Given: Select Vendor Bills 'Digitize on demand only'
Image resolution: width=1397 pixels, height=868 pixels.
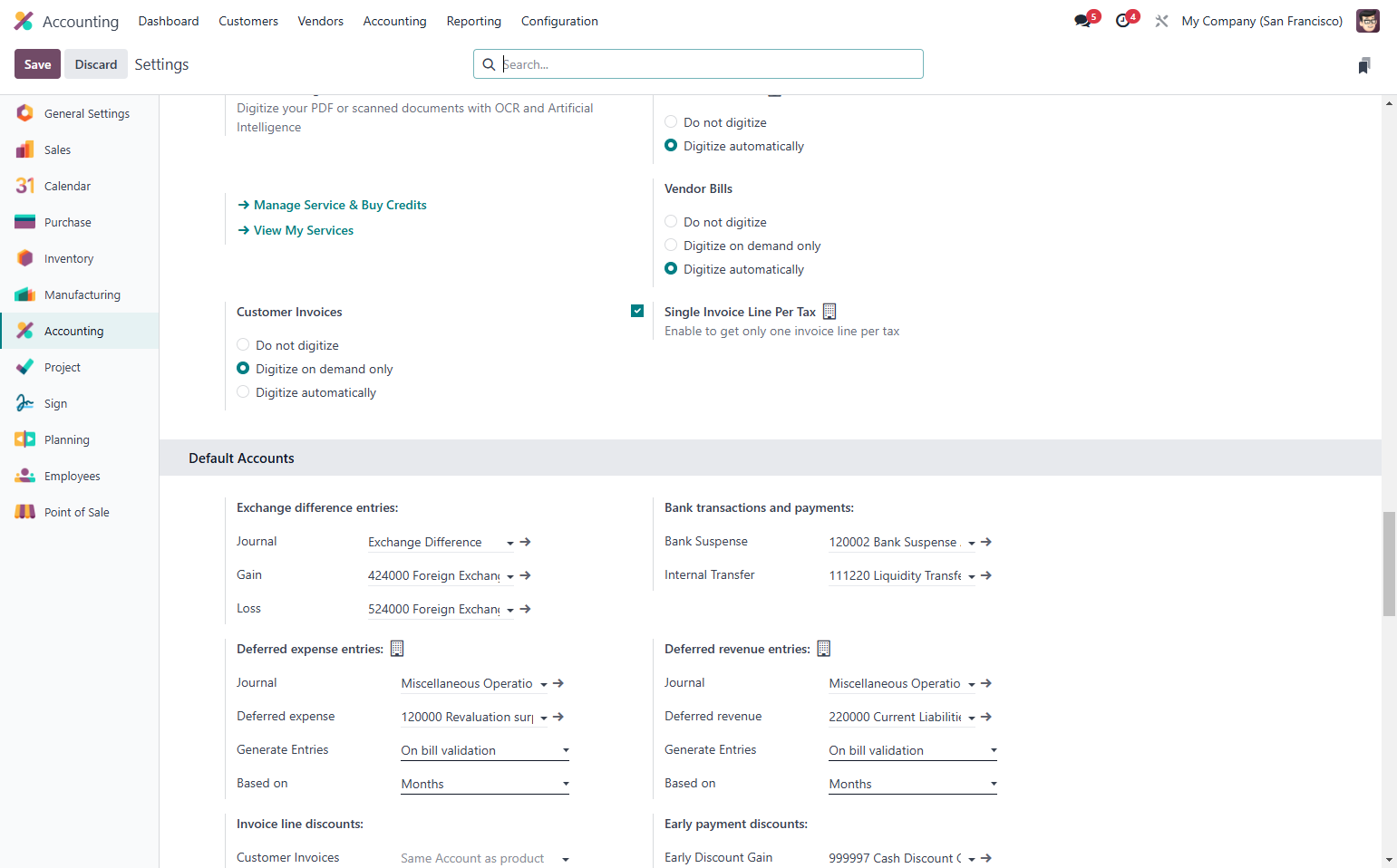Looking at the screenshot, I should pos(671,245).
